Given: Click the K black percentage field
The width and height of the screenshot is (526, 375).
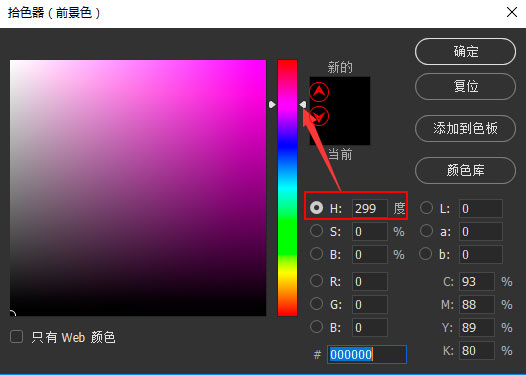Looking at the screenshot, I should point(477,351).
